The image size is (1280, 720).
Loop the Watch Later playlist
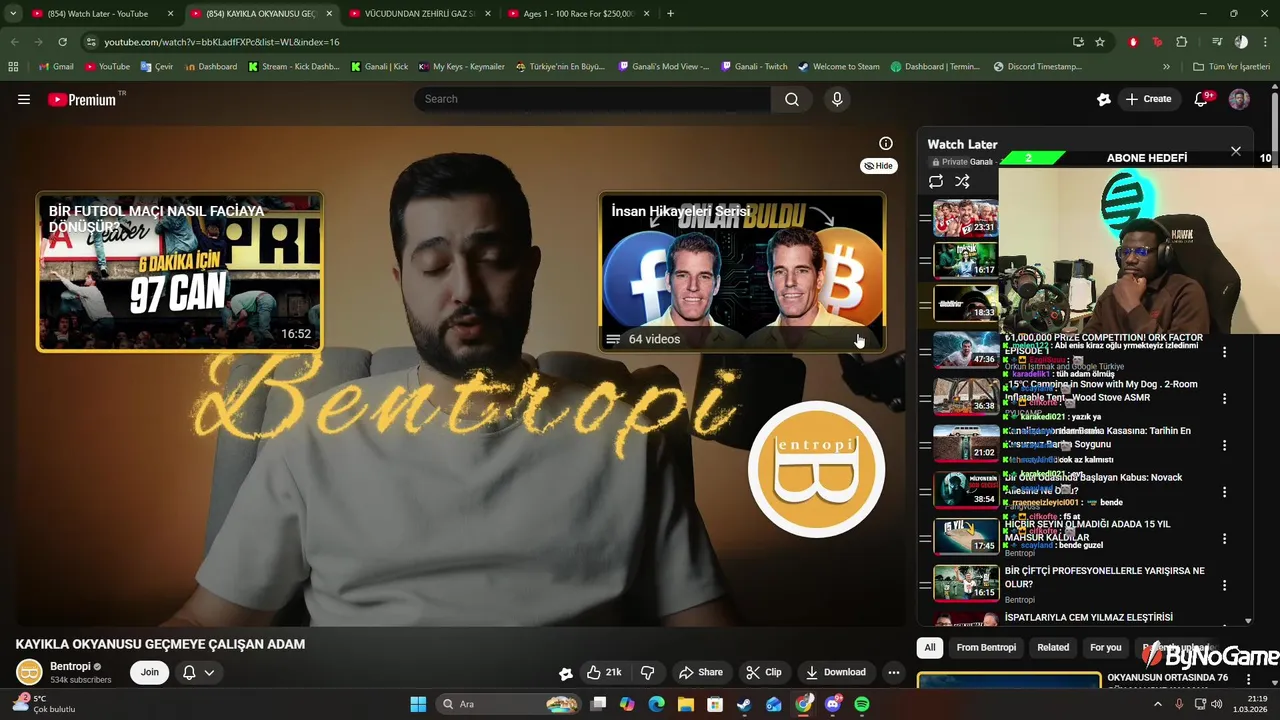click(936, 182)
